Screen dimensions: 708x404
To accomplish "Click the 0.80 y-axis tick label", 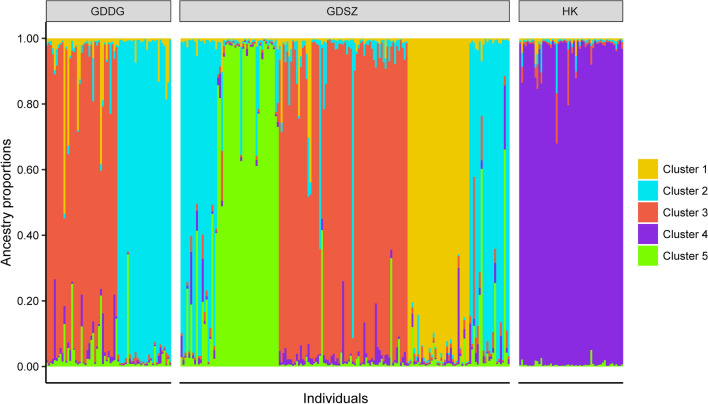I will coord(28,104).
